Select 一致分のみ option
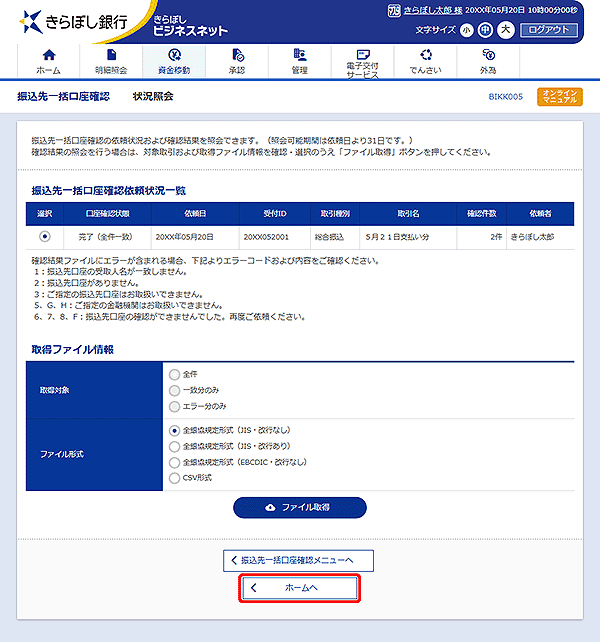This screenshot has height=642, width=600. click(x=174, y=391)
